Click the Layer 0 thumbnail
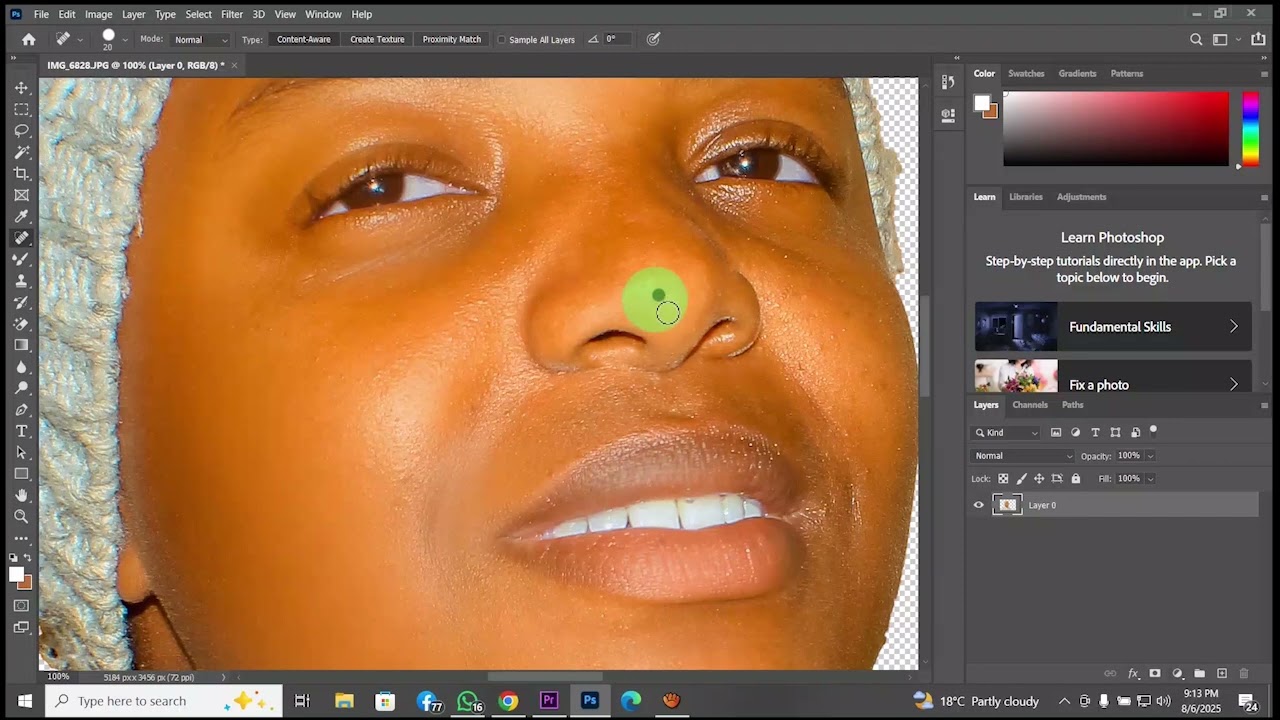The image size is (1280, 720). [1007, 505]
